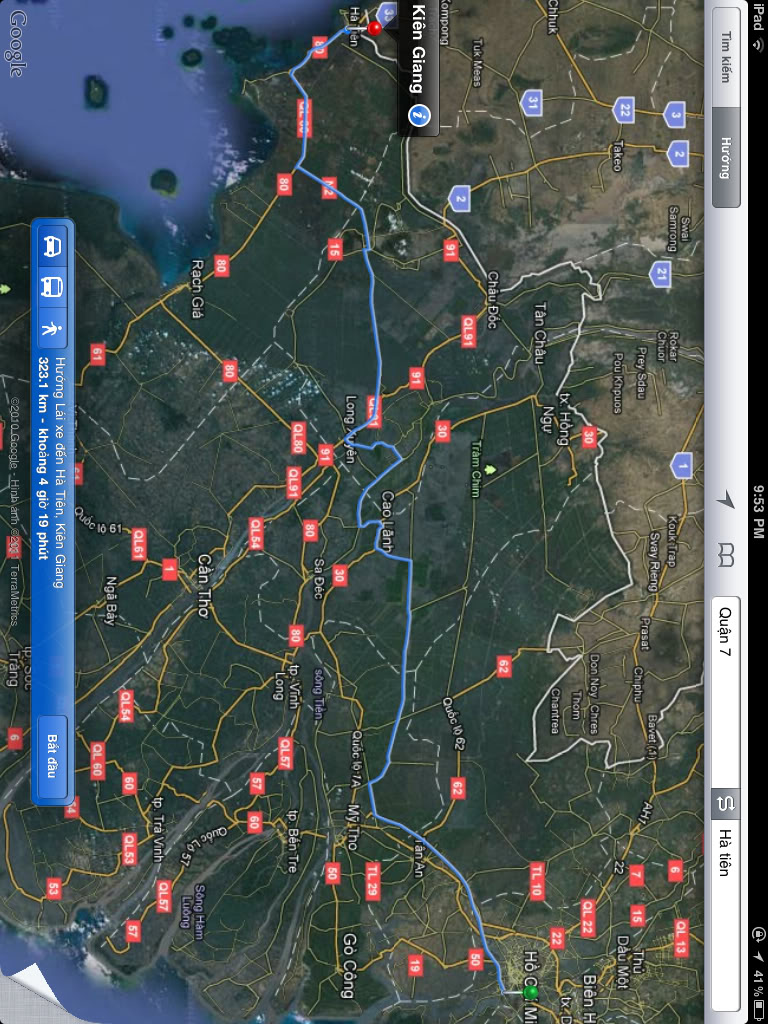The width and height of the screenshot is (768, 1024).
Task: Tap the tp. Trà Vinh label
Action: point(157,829)
